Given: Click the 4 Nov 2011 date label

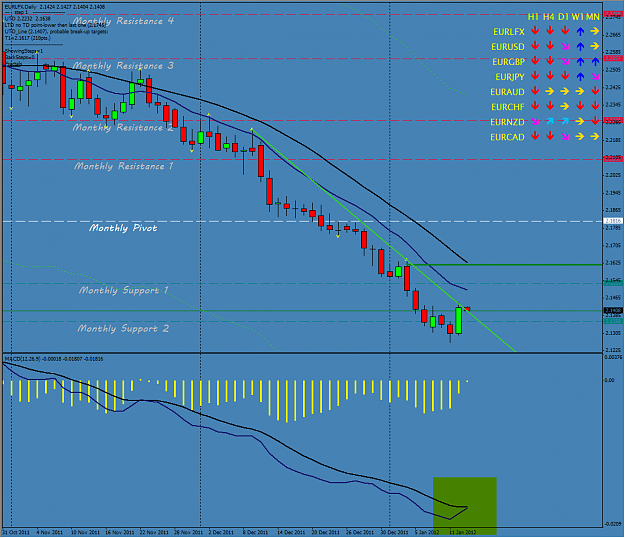Looking at the screenshot, I should tap(49, 532).
